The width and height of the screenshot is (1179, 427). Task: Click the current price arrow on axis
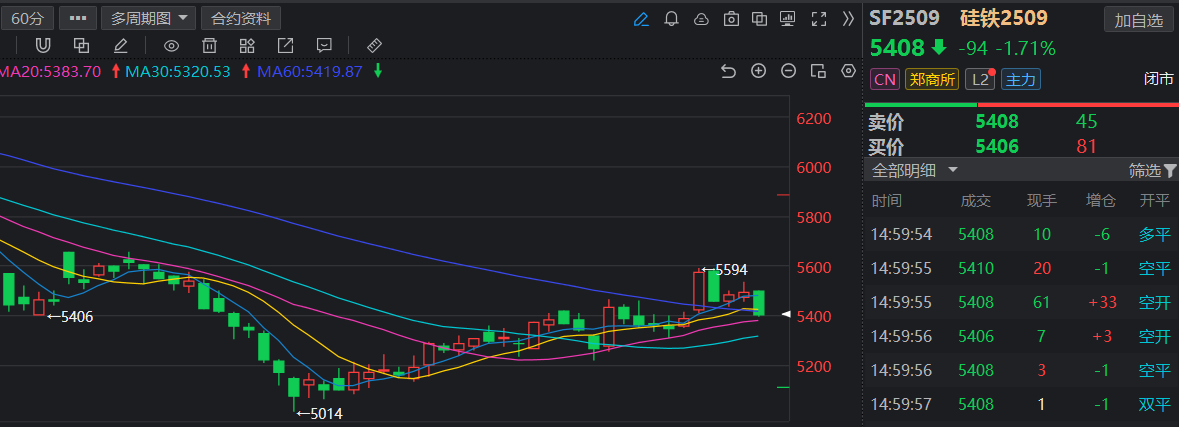pyautogui.click(x=786, y=314)
